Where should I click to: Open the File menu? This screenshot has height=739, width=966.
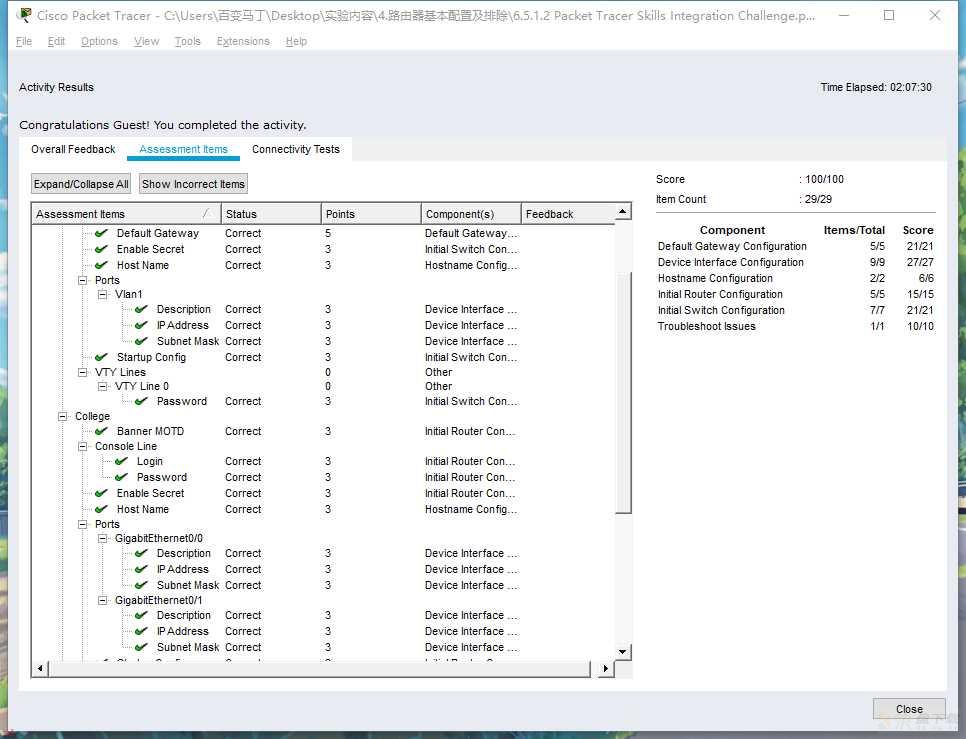(x=23, y=41)
